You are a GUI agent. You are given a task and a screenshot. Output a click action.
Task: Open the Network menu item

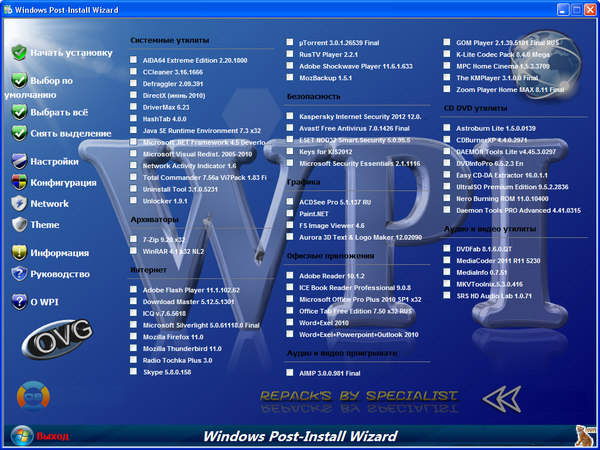coord(50,204)
